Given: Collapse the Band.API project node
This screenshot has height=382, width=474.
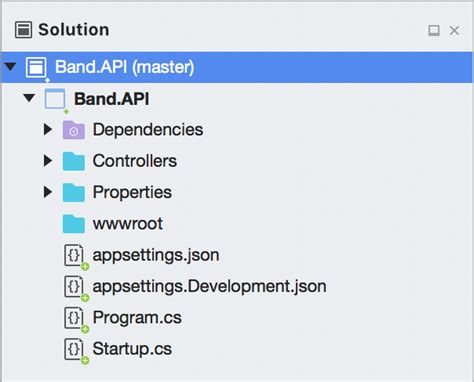Looking at the screenshot, I should pyautogui.click(x=29, y=98).
